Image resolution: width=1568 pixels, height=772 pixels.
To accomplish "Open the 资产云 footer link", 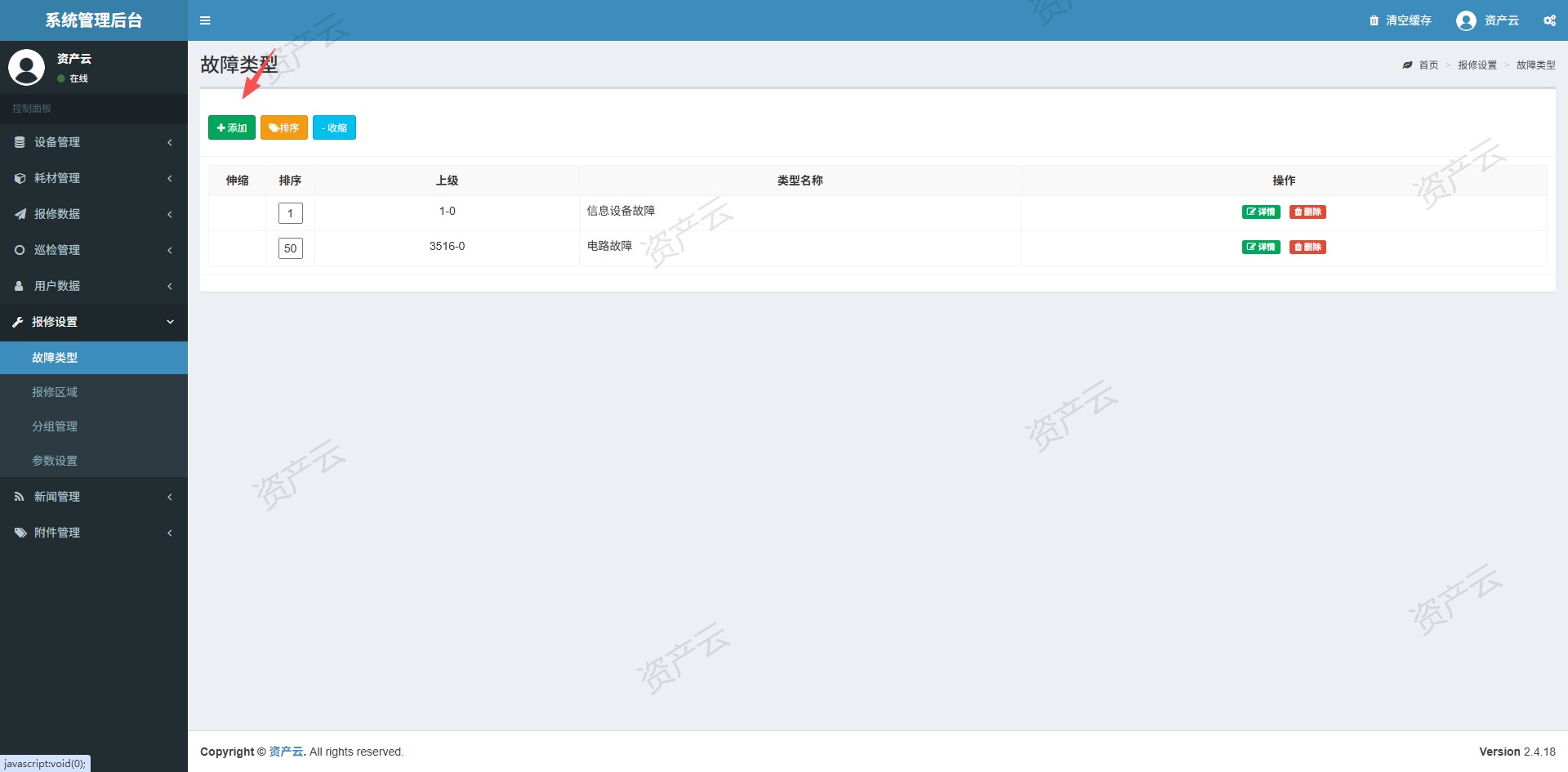I will tap(286, 752).
